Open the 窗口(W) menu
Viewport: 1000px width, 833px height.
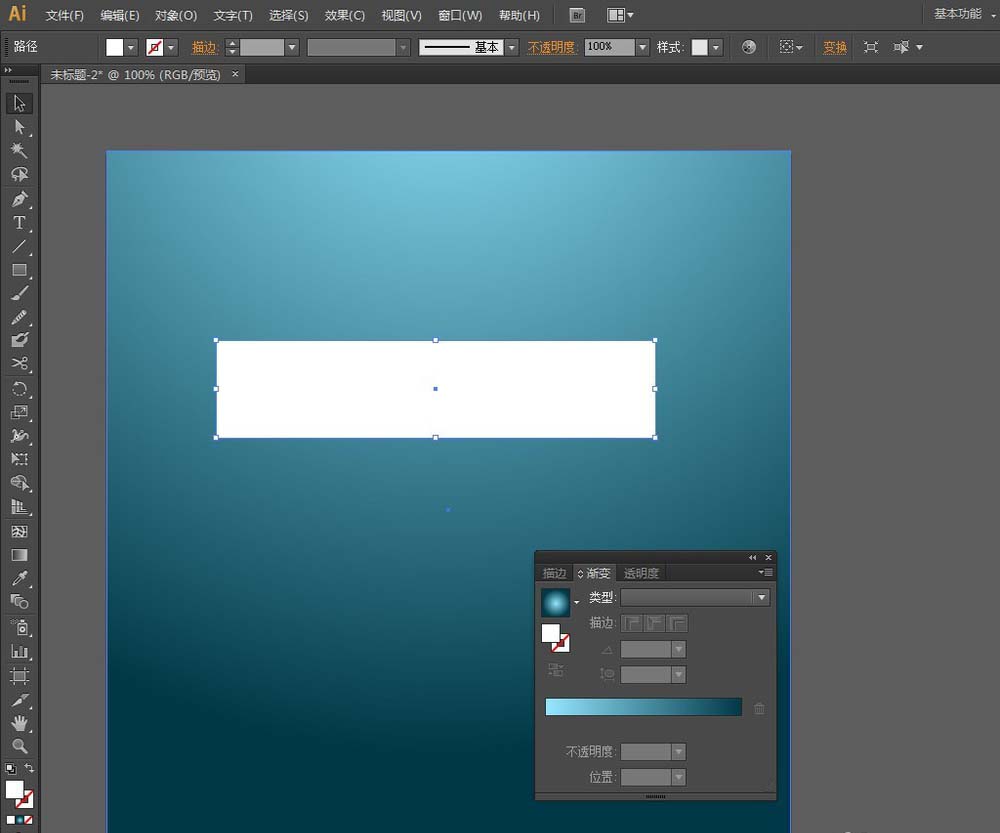pyautogui.click(x=460, y=15)
